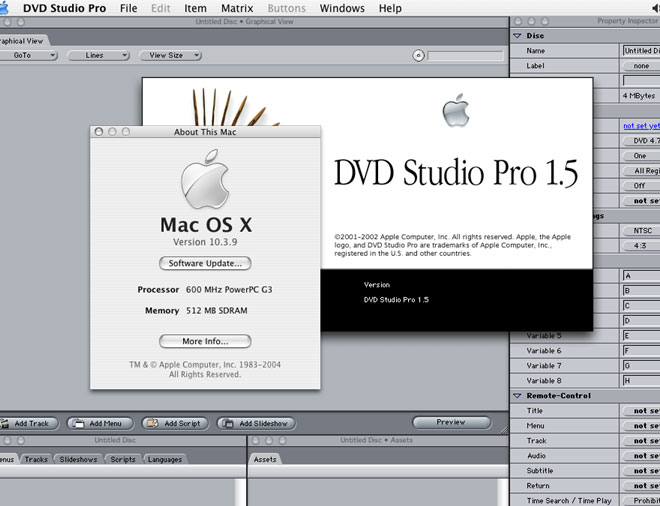The height and width of the screenshot is (506, 660).
Task: Open the NTSC video standard dropdown
Action: [641, 230]
